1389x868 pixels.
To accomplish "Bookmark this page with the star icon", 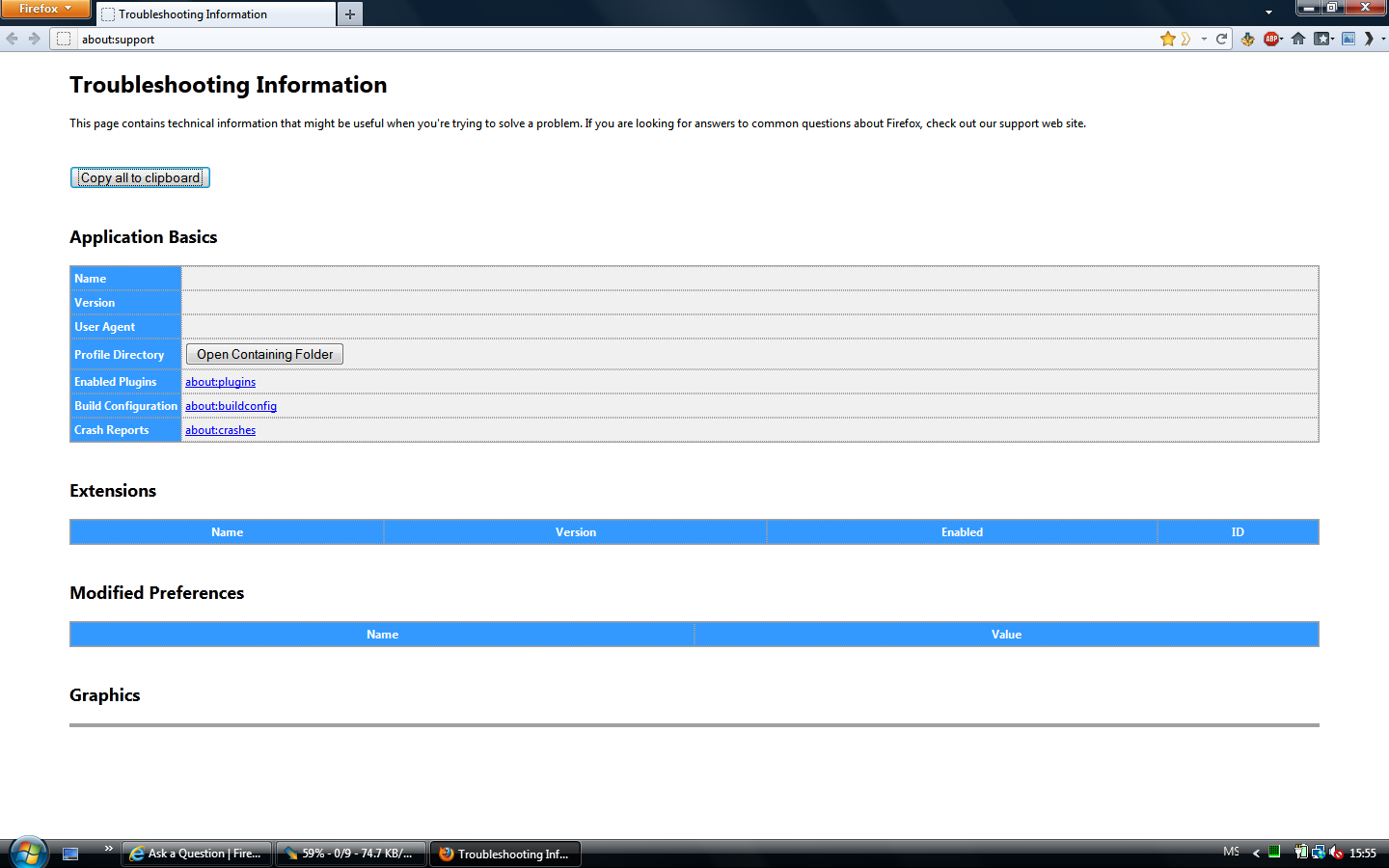I will (1168, 39).
